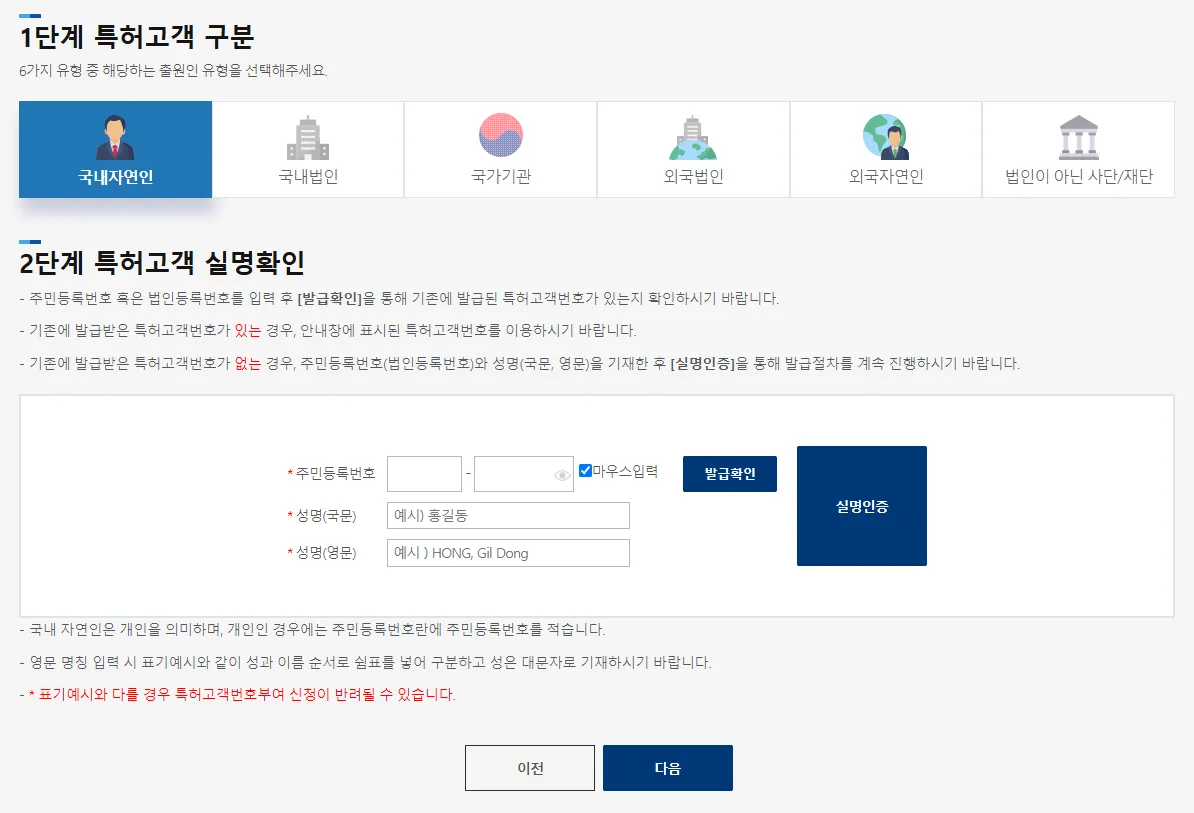1194x813 pixels.
Task: Focus the first 주민등록번호 input box
Action: [424, 474]
